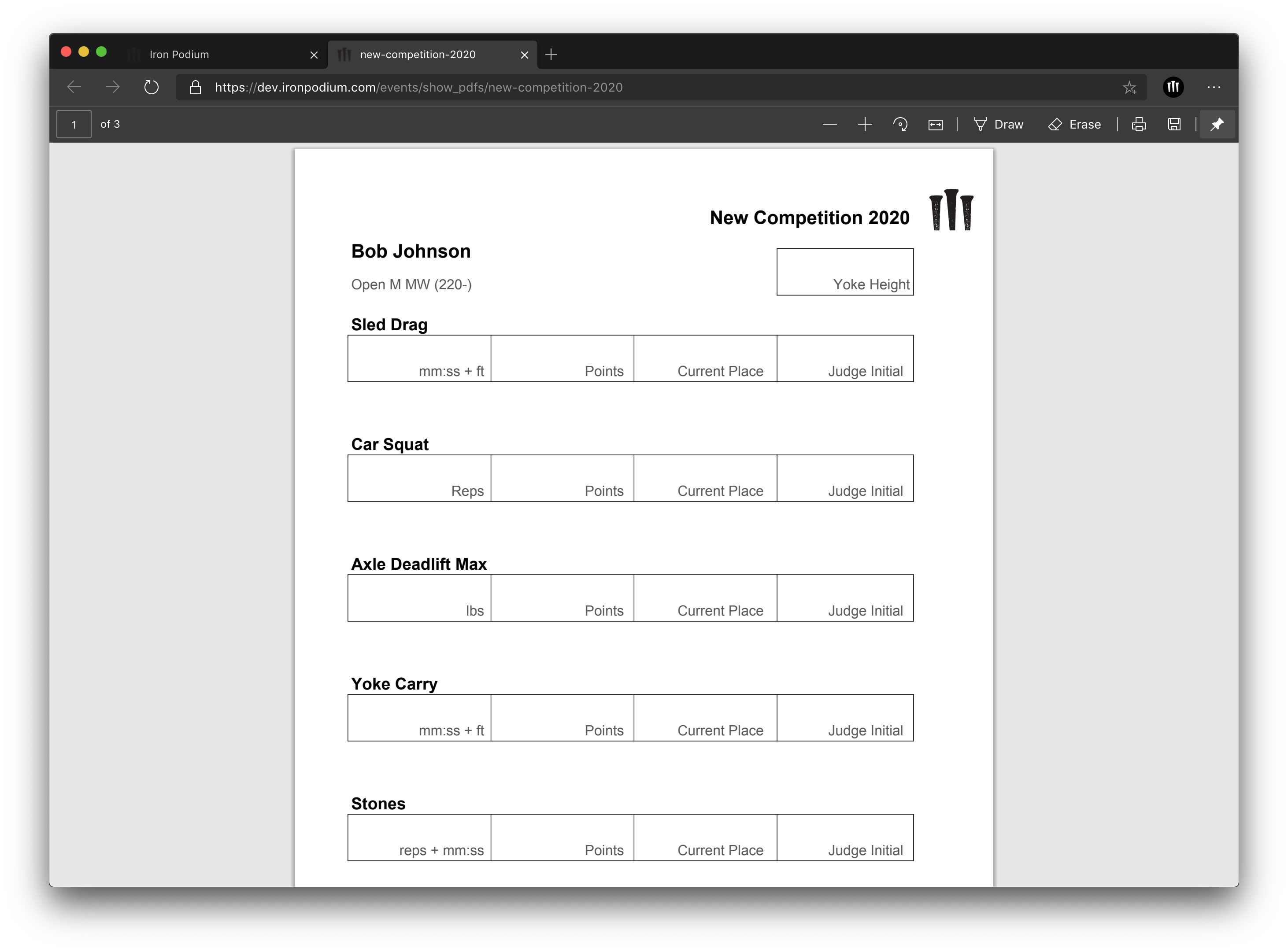Rotate the PDF with the rotate icon
This screenshot has width=1288, height=952.
coord(900,125)
